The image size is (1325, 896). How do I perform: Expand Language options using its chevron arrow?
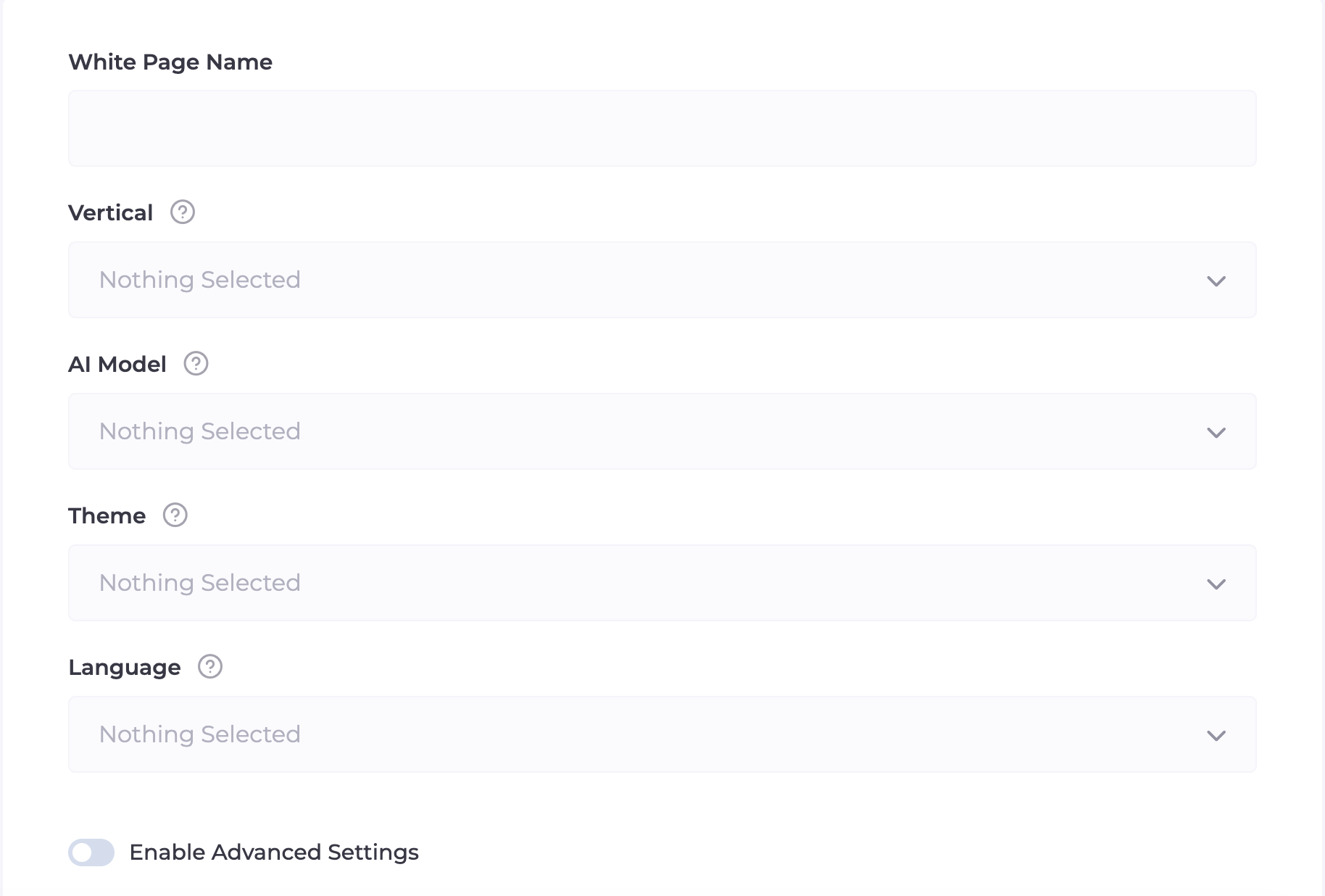click(1216, 735)
